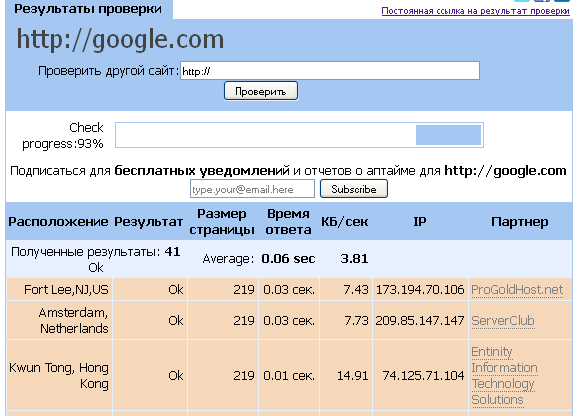Screen dimensions: 579x416
Task: Select the Расположение column header
Action: point(58,222)
